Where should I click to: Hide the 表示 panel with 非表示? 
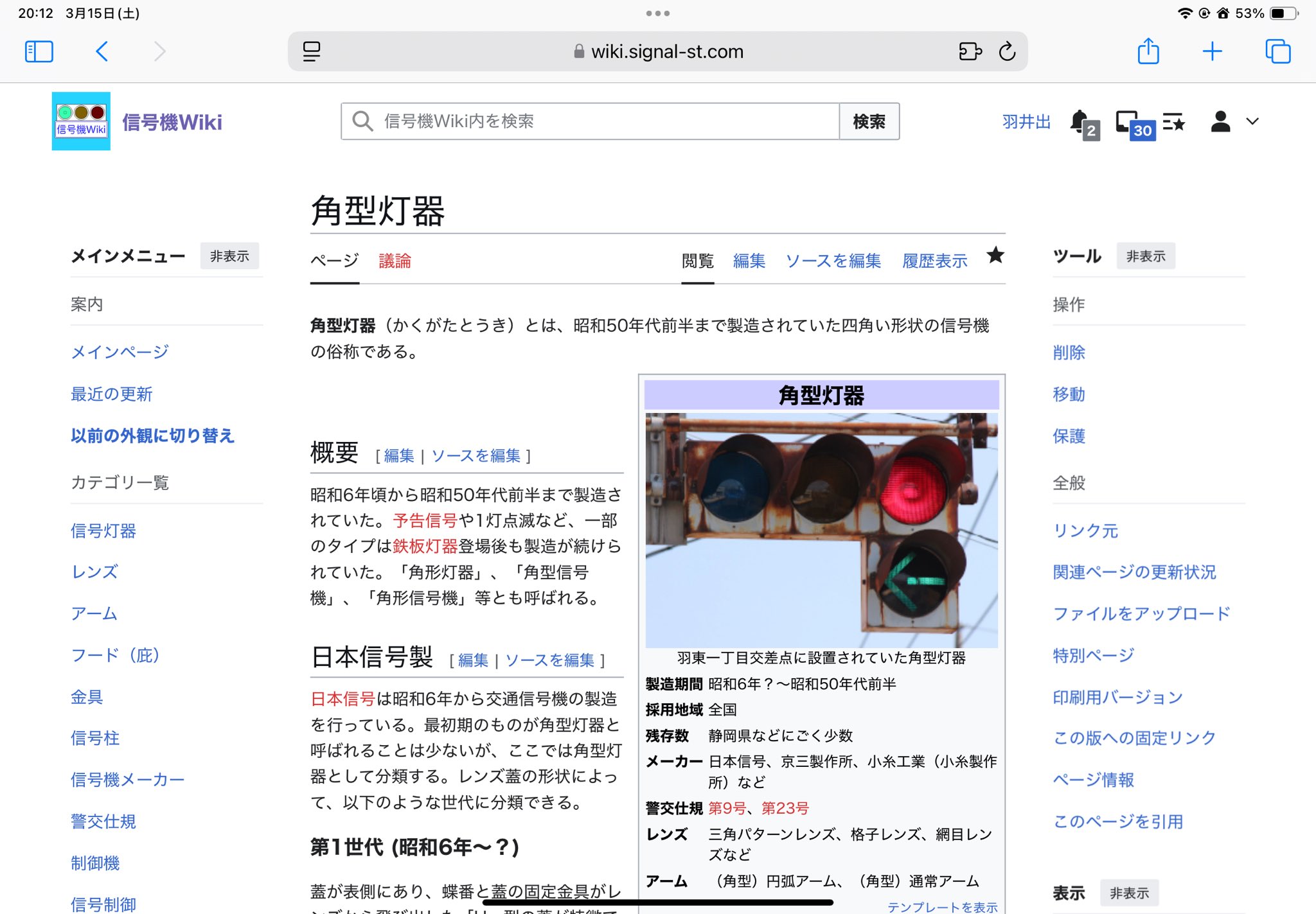click(x=1129, y=893)
